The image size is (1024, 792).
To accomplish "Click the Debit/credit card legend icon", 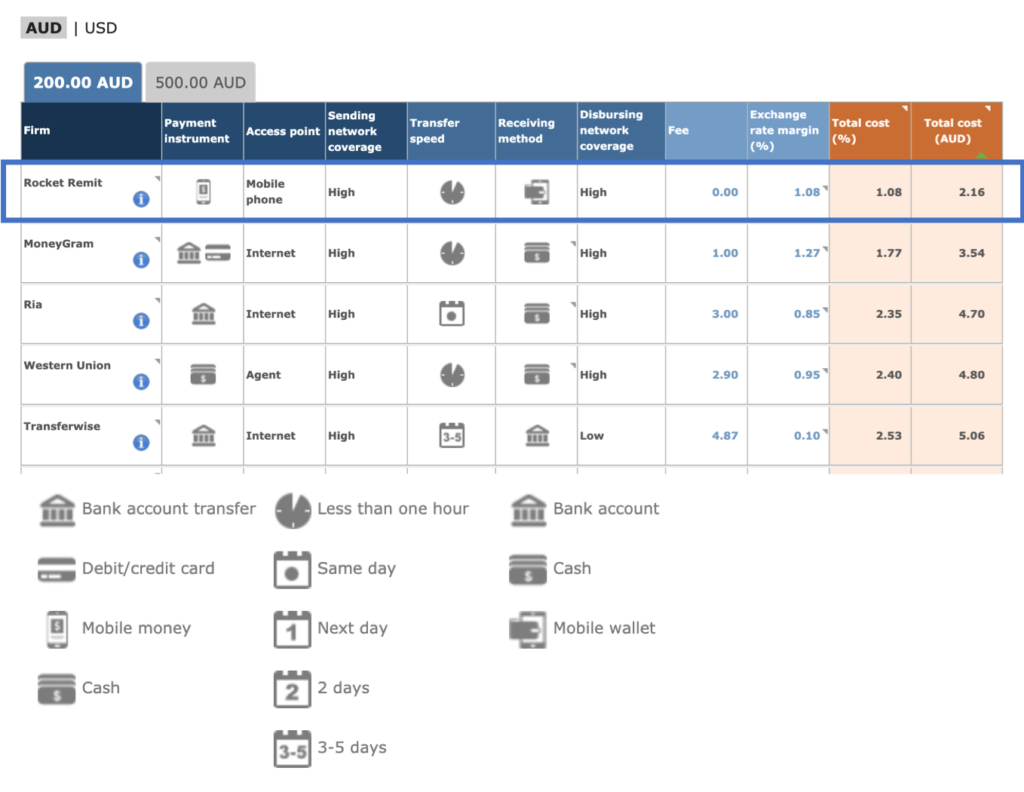I will click(57, 569).
